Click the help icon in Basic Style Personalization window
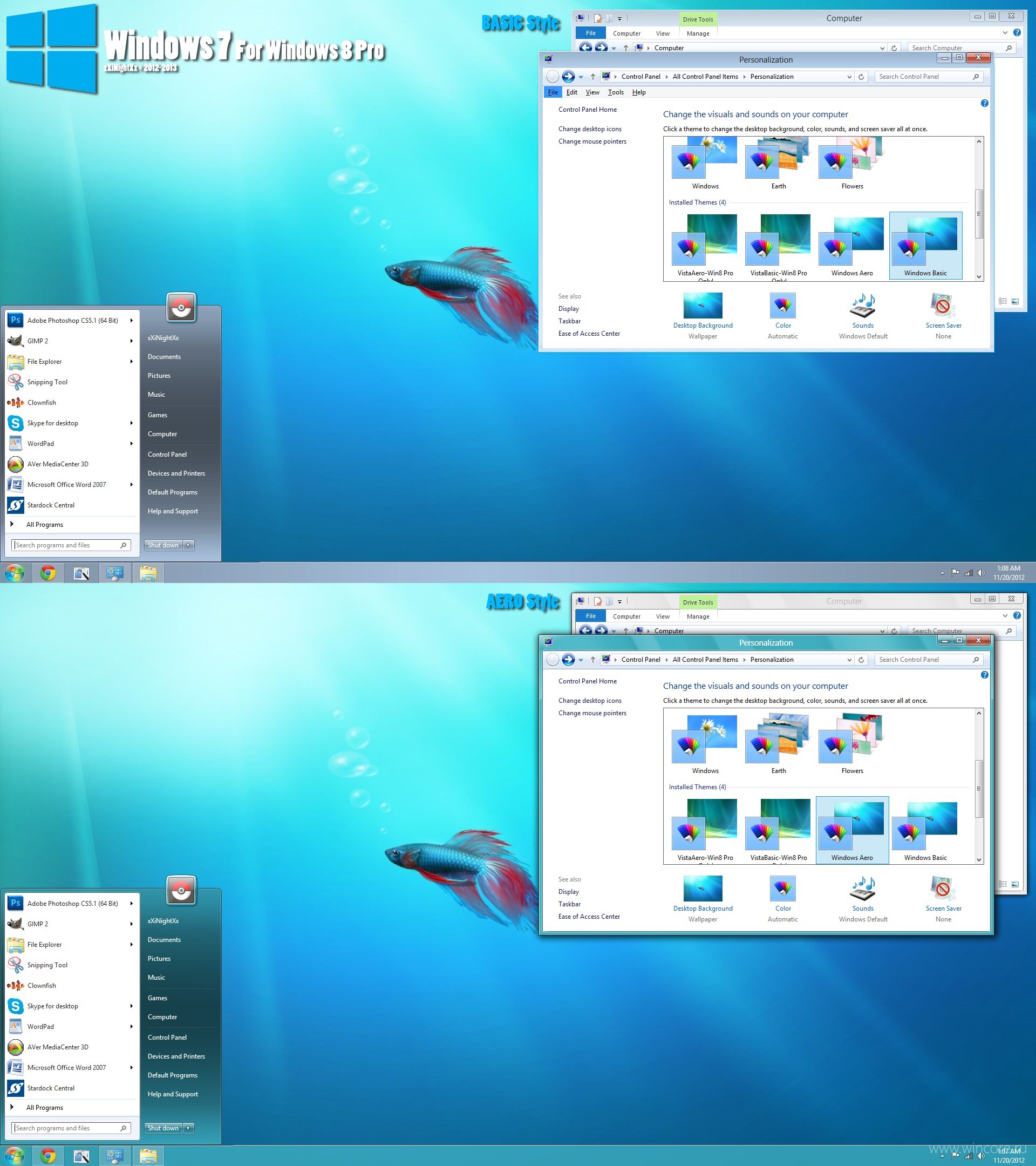 click(x=984, y=103)
